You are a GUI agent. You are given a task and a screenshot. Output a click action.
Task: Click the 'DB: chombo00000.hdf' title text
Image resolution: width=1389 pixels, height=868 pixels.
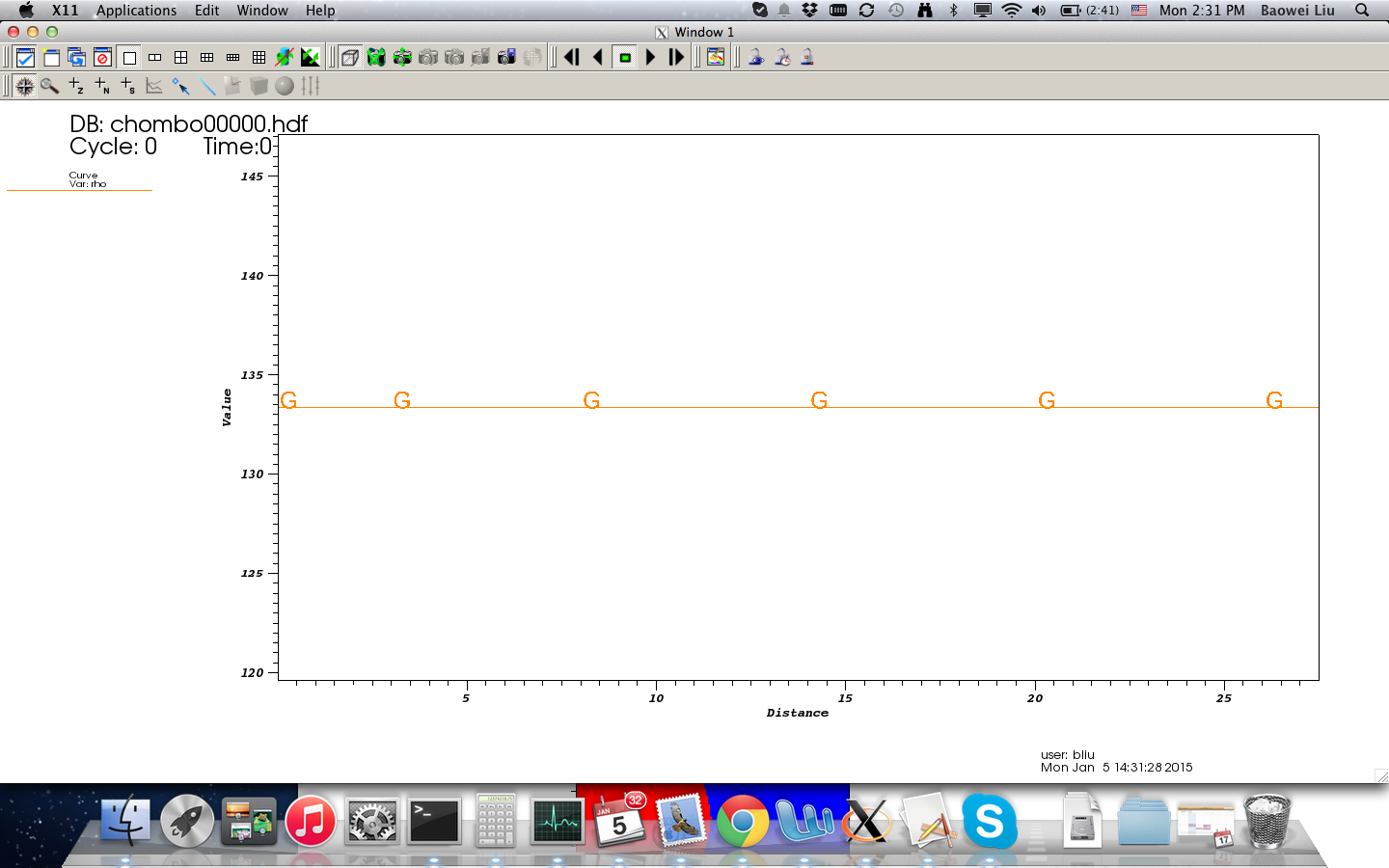(189, 124)
